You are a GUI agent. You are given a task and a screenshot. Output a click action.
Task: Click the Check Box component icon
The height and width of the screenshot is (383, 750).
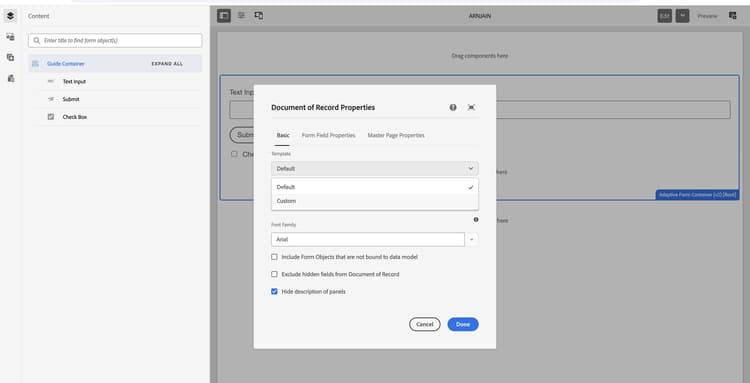tap(51, 117)
